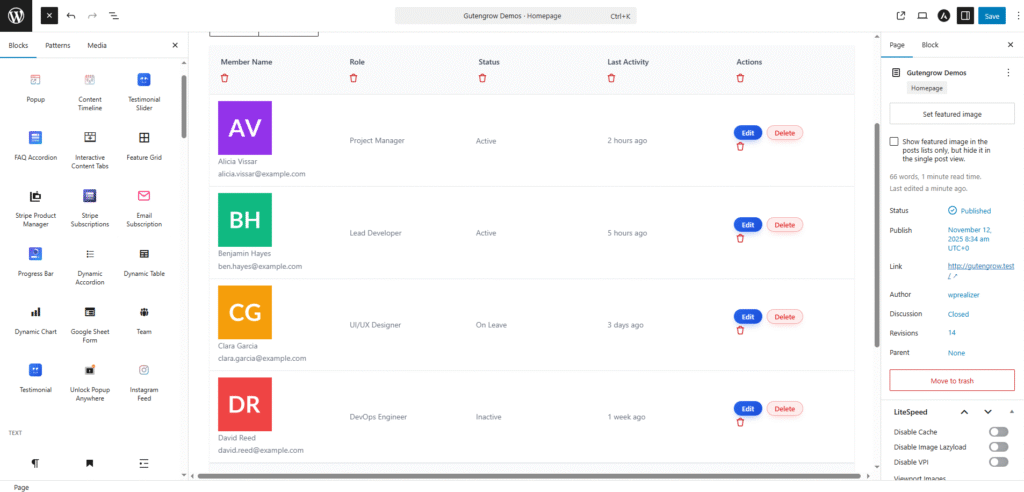Open the command palette title bar
This screenshot has height=492, width=1024.
(x=515, y=16)
